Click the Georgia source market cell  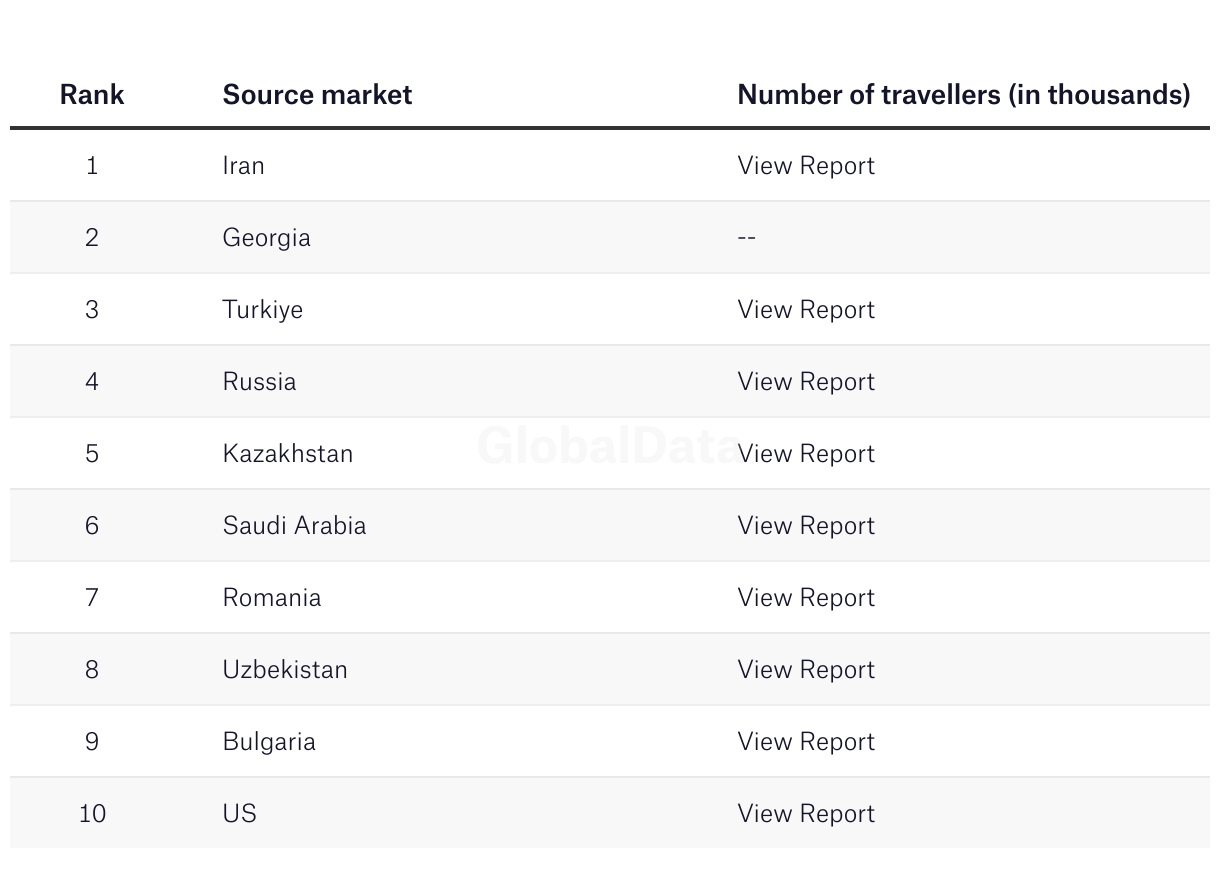(266, 238)
